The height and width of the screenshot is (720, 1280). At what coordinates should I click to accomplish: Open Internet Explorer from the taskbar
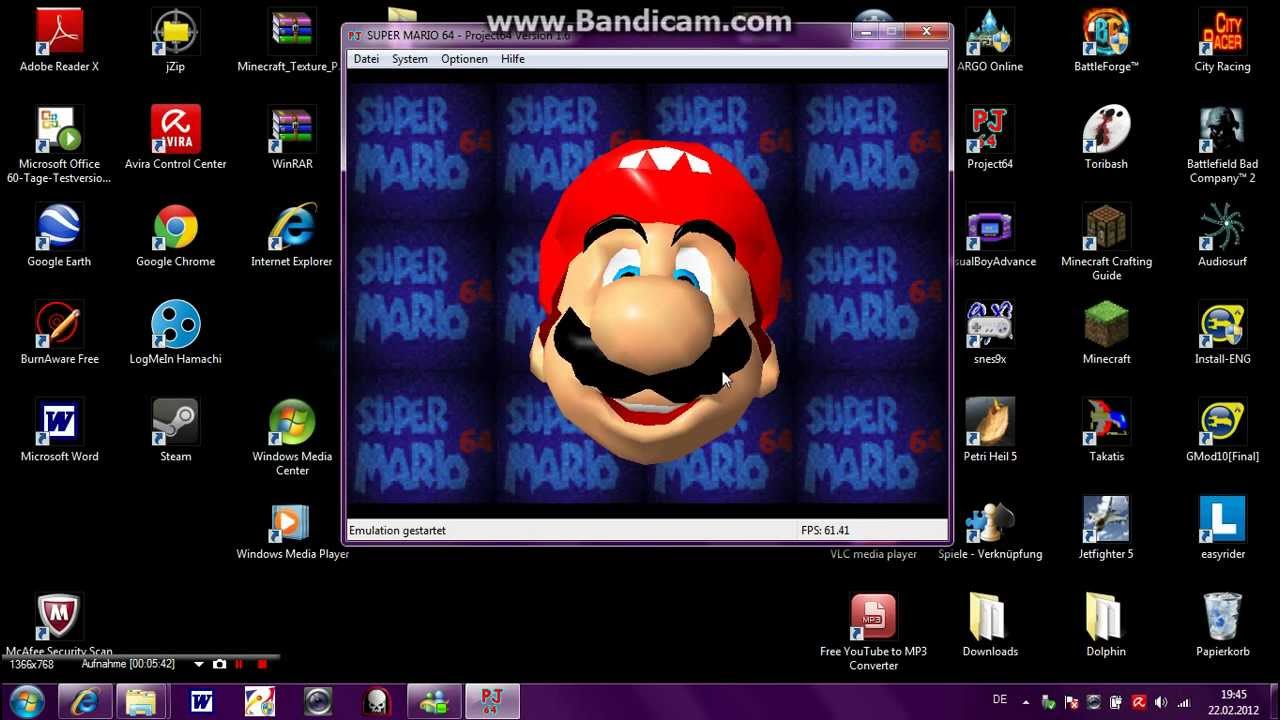point(84,702)
